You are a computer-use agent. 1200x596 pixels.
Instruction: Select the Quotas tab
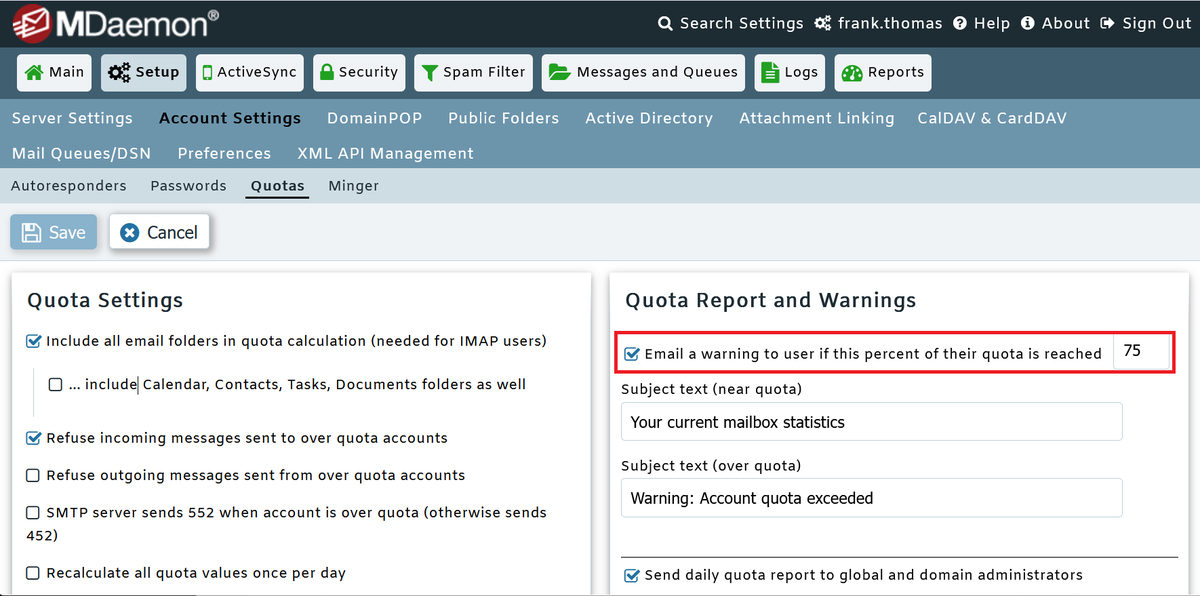click(278, 186)
